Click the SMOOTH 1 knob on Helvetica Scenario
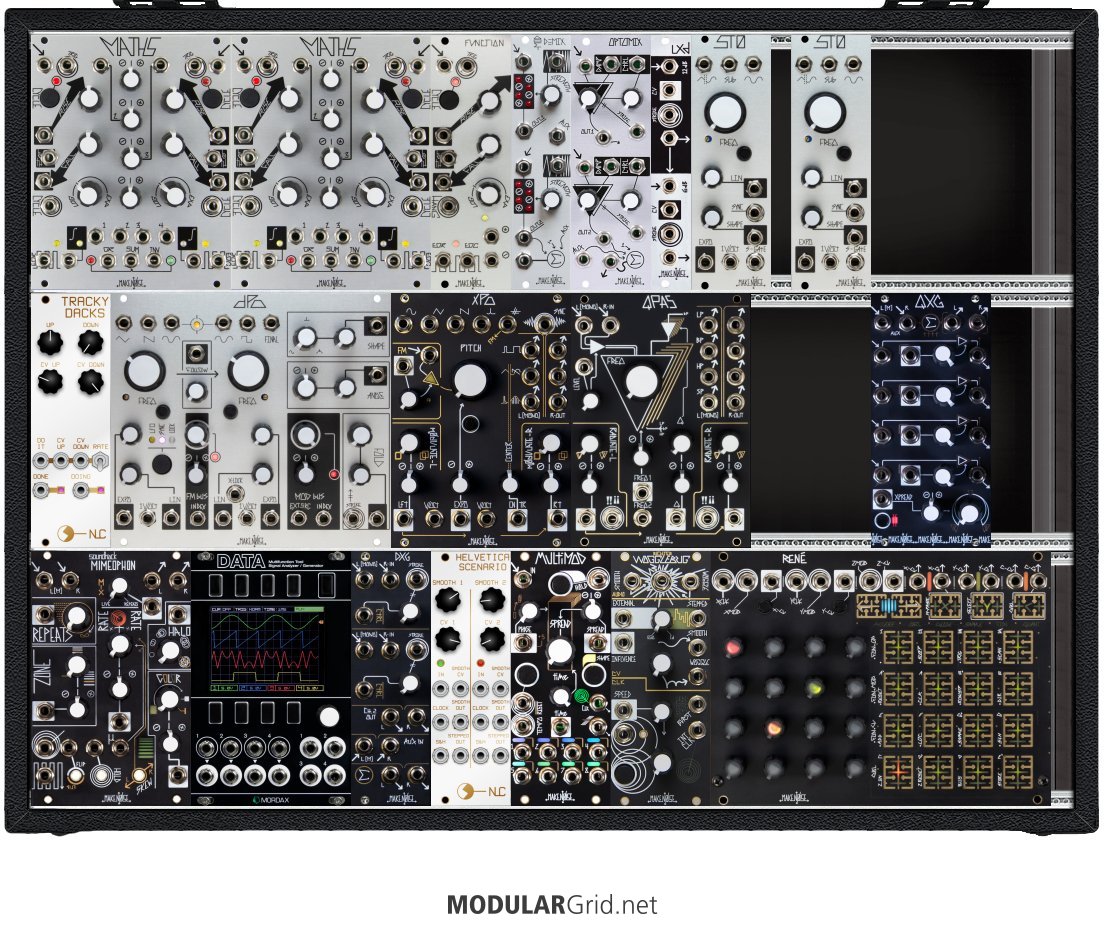The width and height of the screenshot is (1106, 926). pos(449,601)
